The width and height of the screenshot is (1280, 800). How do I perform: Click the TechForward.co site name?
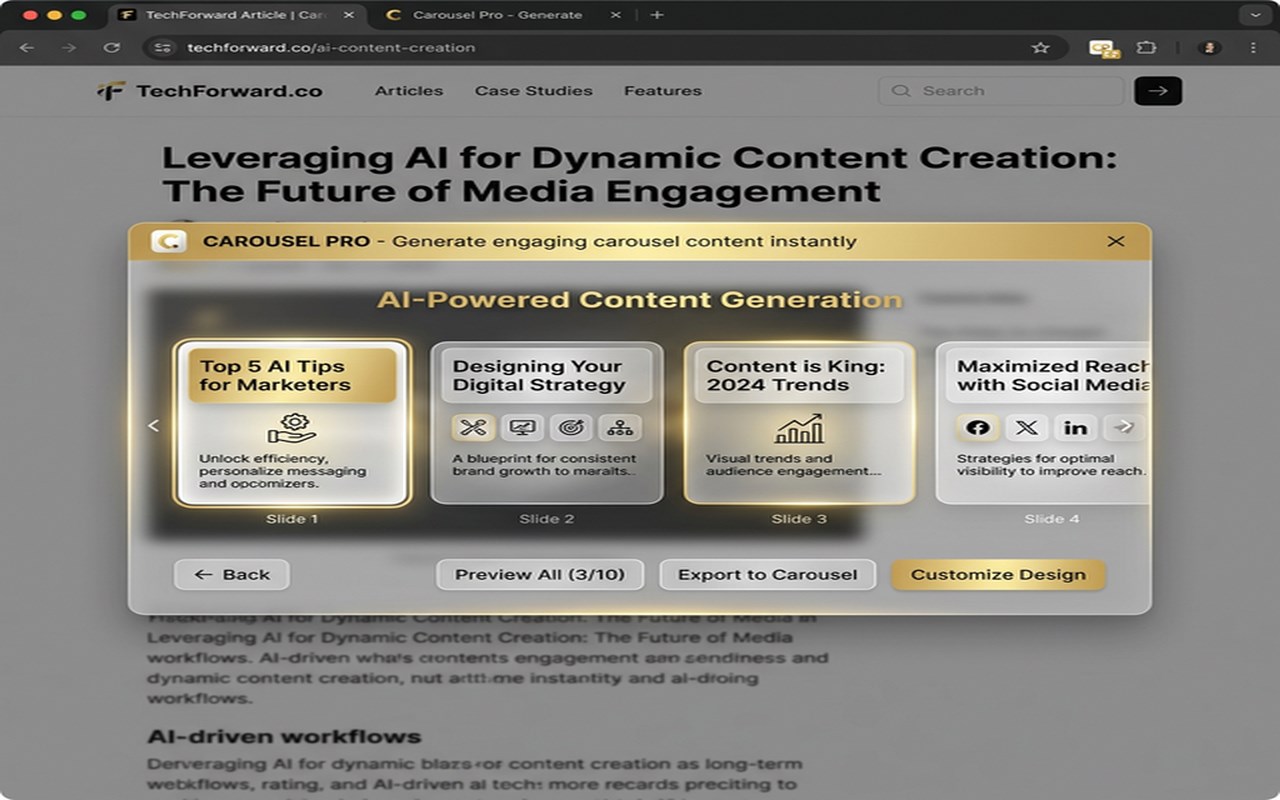tap(229, 91)
